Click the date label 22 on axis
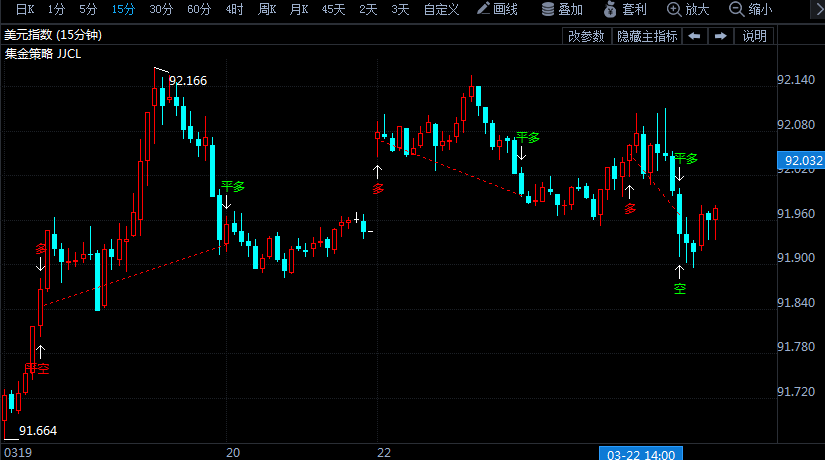 384,453
